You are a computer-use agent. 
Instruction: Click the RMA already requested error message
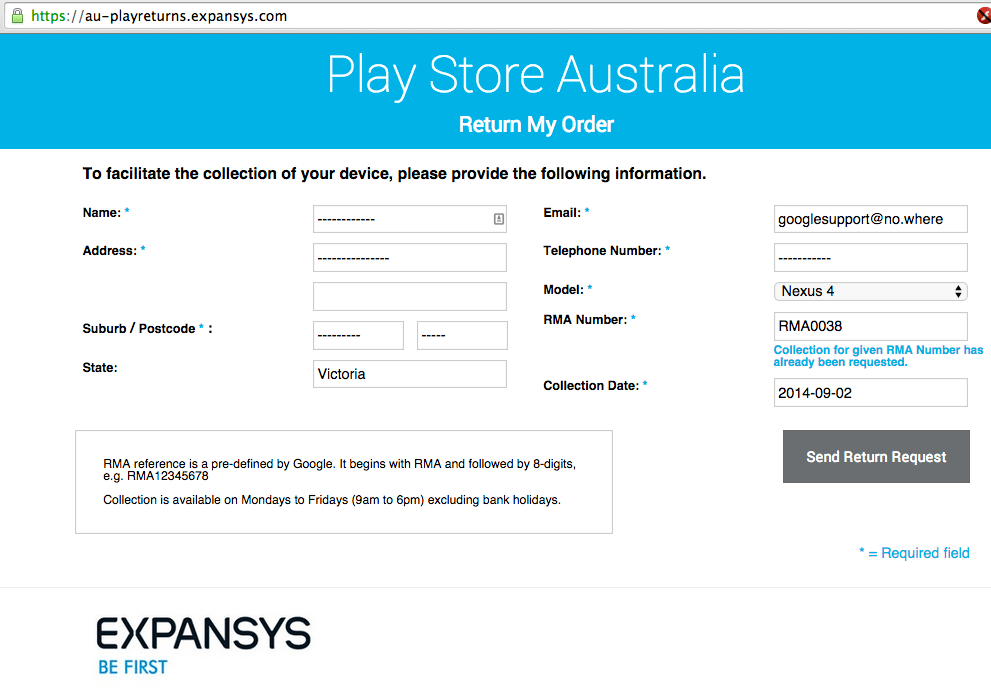878,356
